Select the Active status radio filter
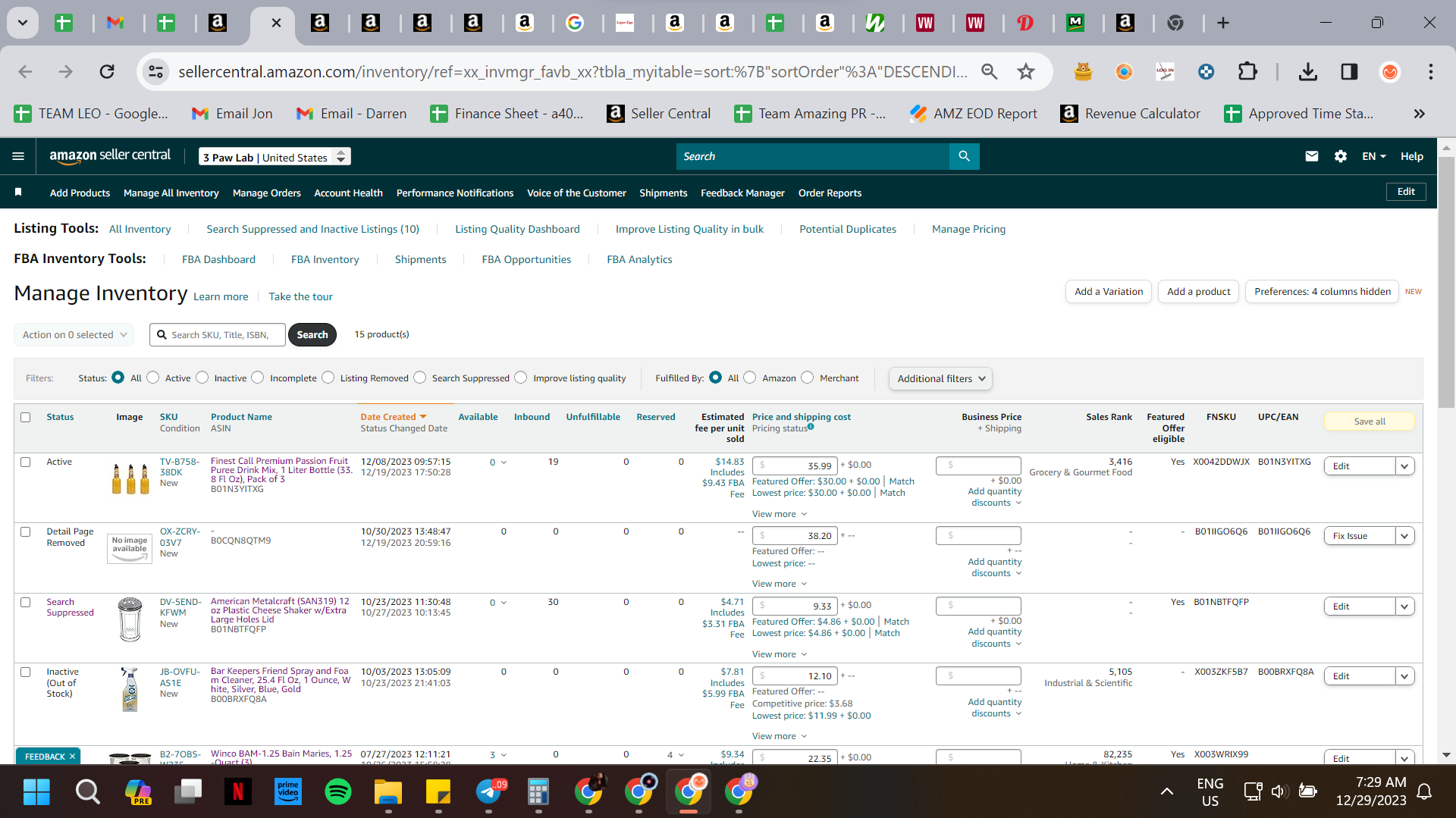1456x818 pixels. click(x=153, y=378)
